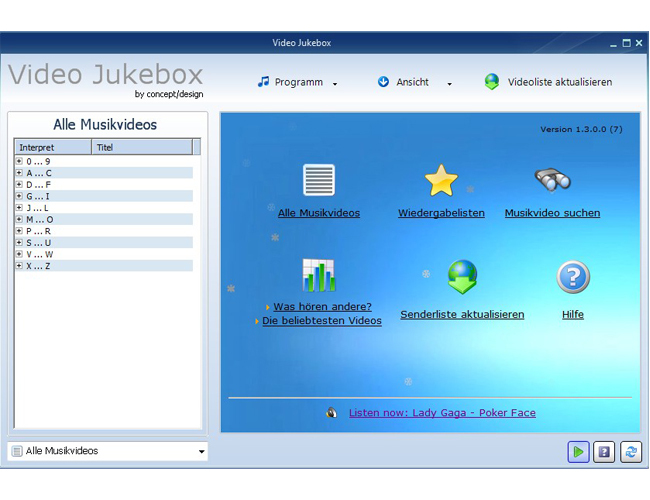Click the blue down-arrow Ansicht icon
Viewport: 650px width, 500px height.
click(383, 82)
